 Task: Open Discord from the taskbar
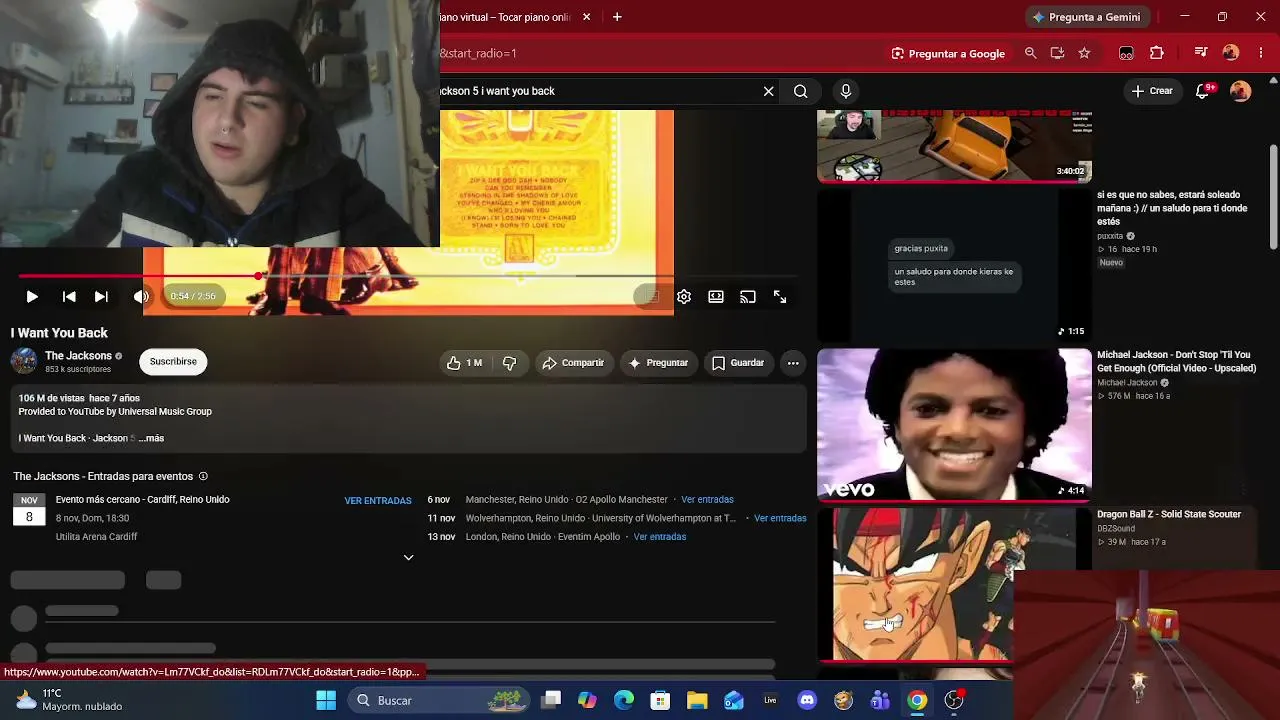(x=807, y=700)
